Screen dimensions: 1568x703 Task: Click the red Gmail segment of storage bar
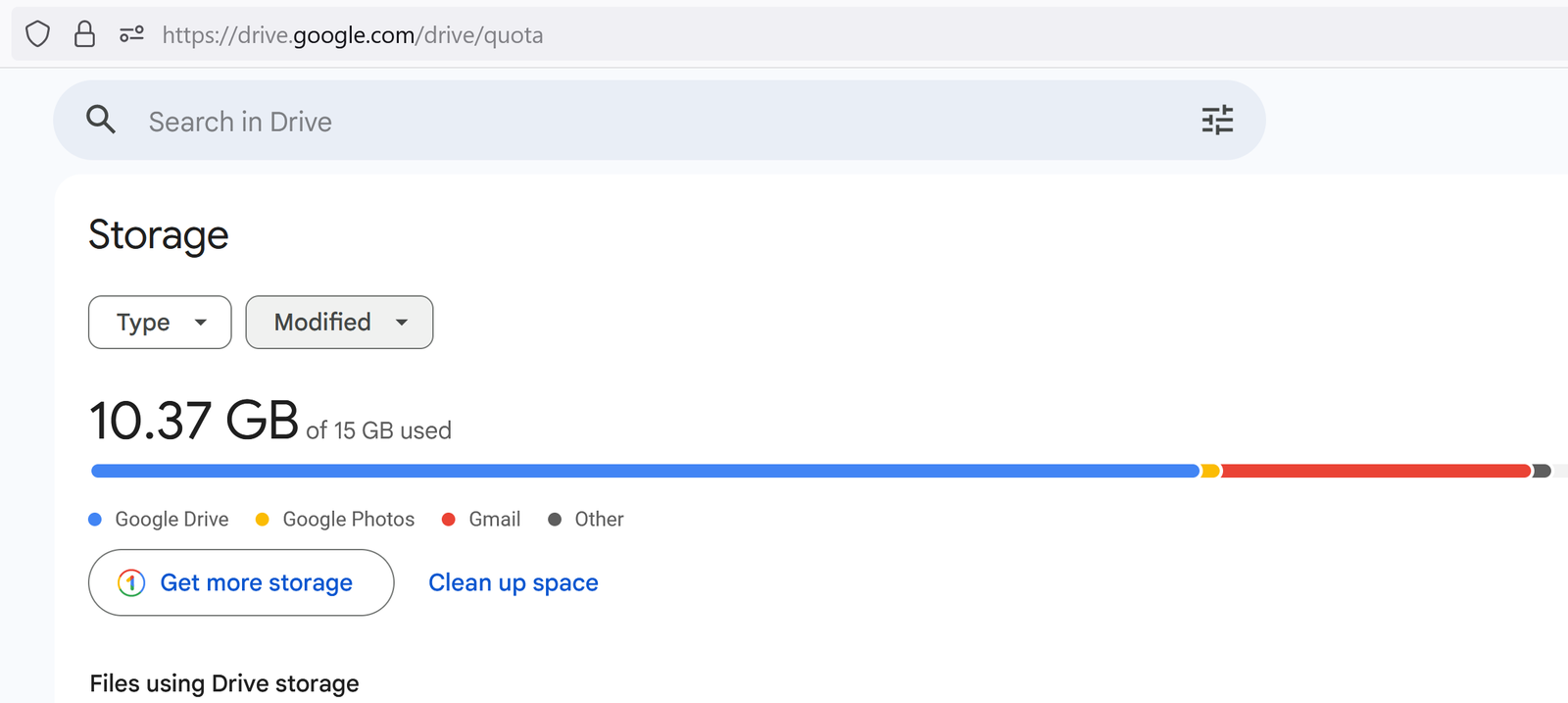tap(1376, 471)
